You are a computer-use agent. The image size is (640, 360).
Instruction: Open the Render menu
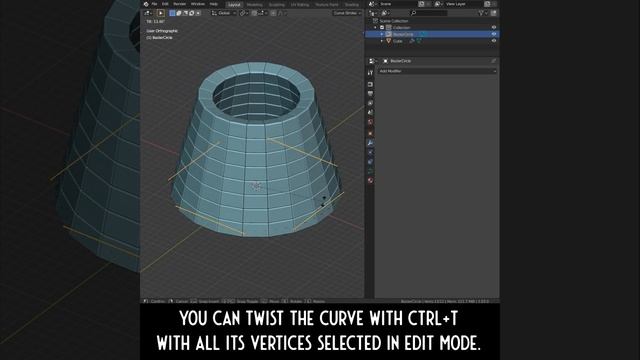180,4
